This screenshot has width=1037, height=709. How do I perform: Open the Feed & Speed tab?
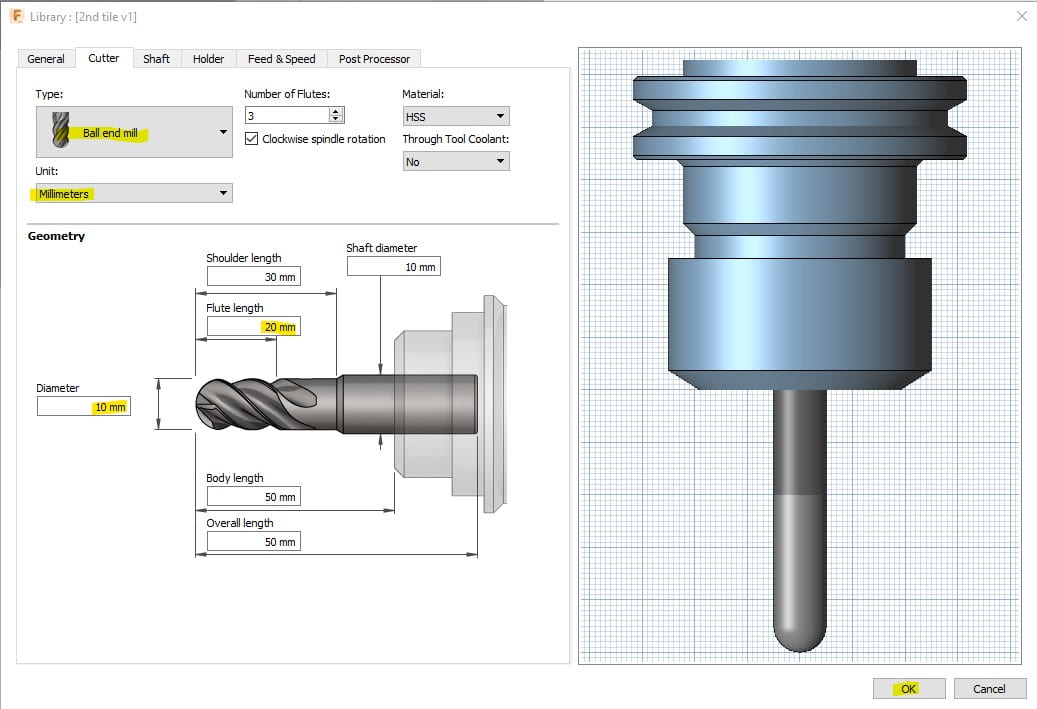[x=281, y=59]
